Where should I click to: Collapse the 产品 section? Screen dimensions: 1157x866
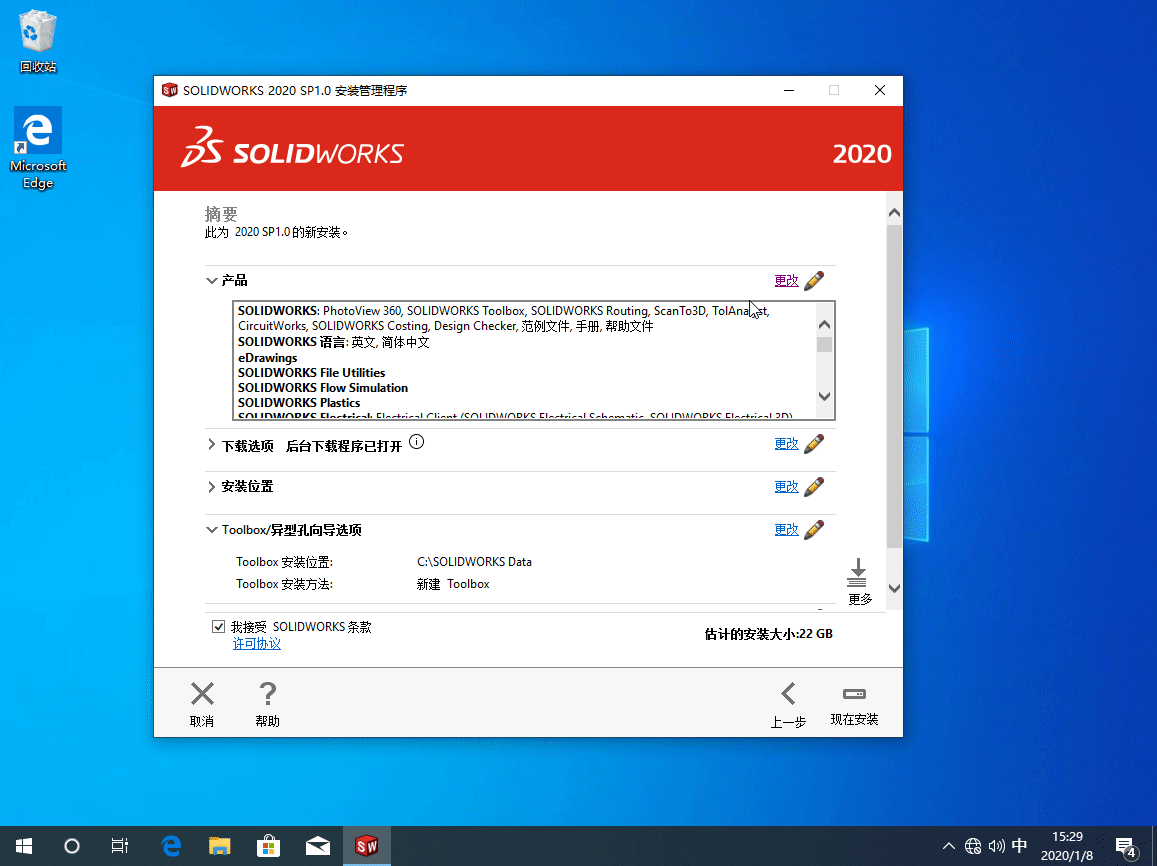point(212,280)
